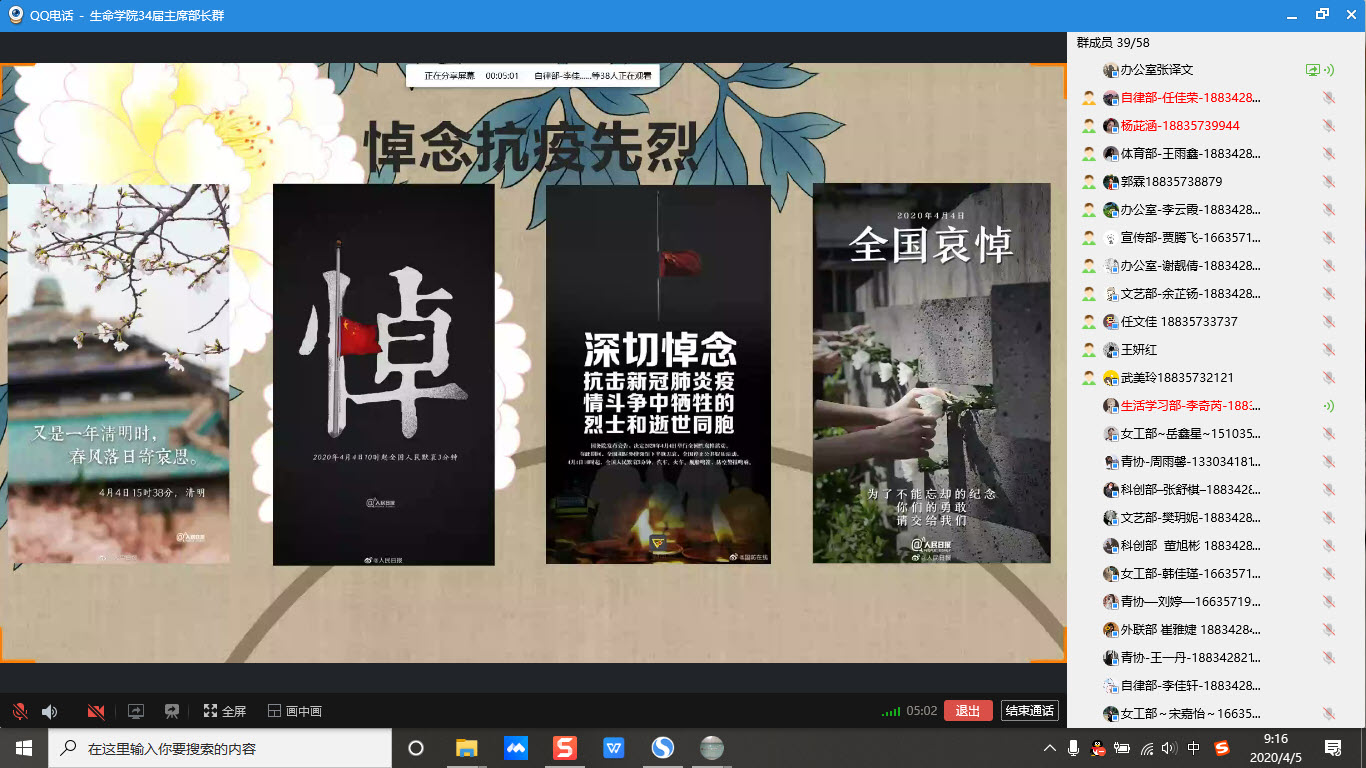Select member 杨芘涵-18835739944
This screenshot has width=1366, height=768.
pyautogui.click(x=1180, y=126)
